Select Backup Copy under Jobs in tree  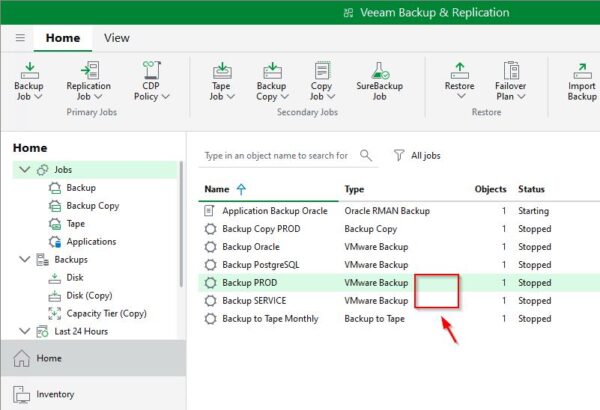tap(93, 206)
